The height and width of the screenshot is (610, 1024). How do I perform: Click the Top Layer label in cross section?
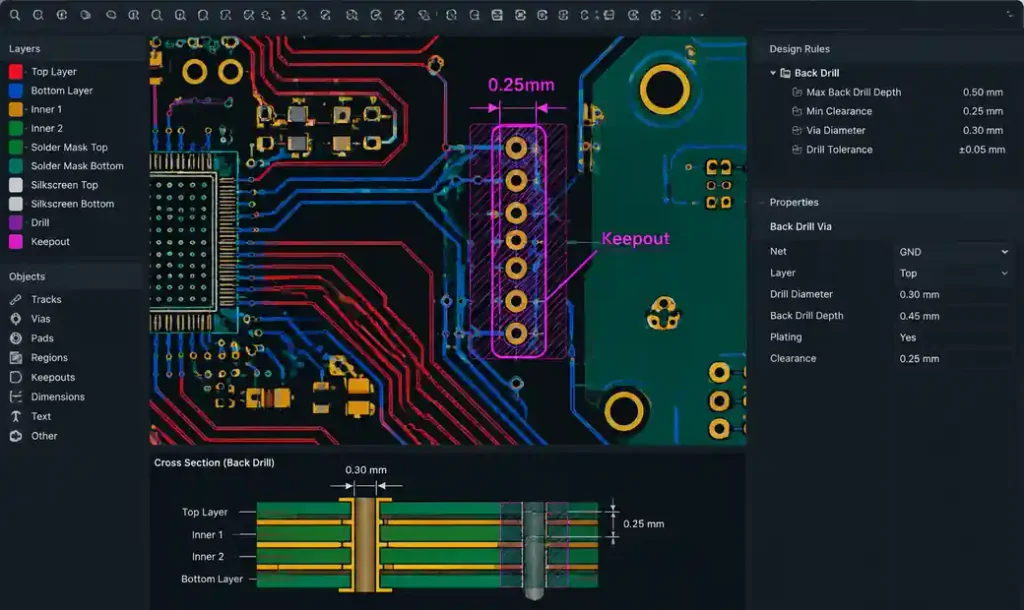204,513
